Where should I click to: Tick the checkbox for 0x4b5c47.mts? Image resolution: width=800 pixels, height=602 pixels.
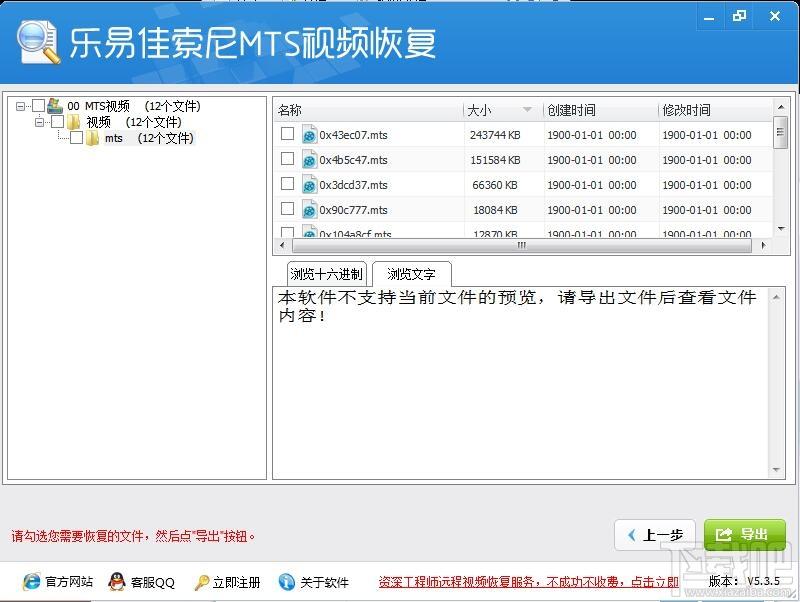pyautogui.click(x=287, y=159)
